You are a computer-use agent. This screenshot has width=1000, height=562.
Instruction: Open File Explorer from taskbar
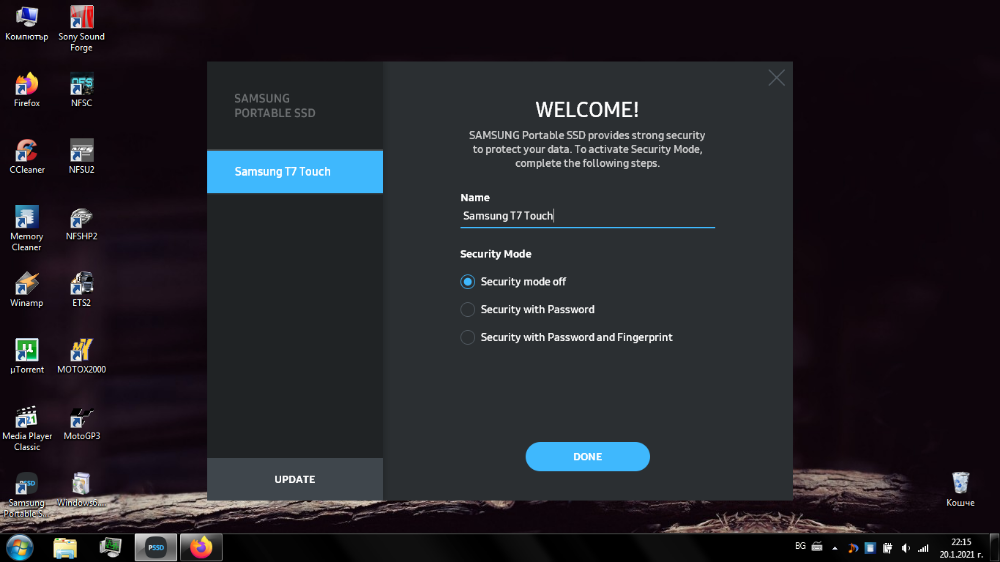click(65, 547)
